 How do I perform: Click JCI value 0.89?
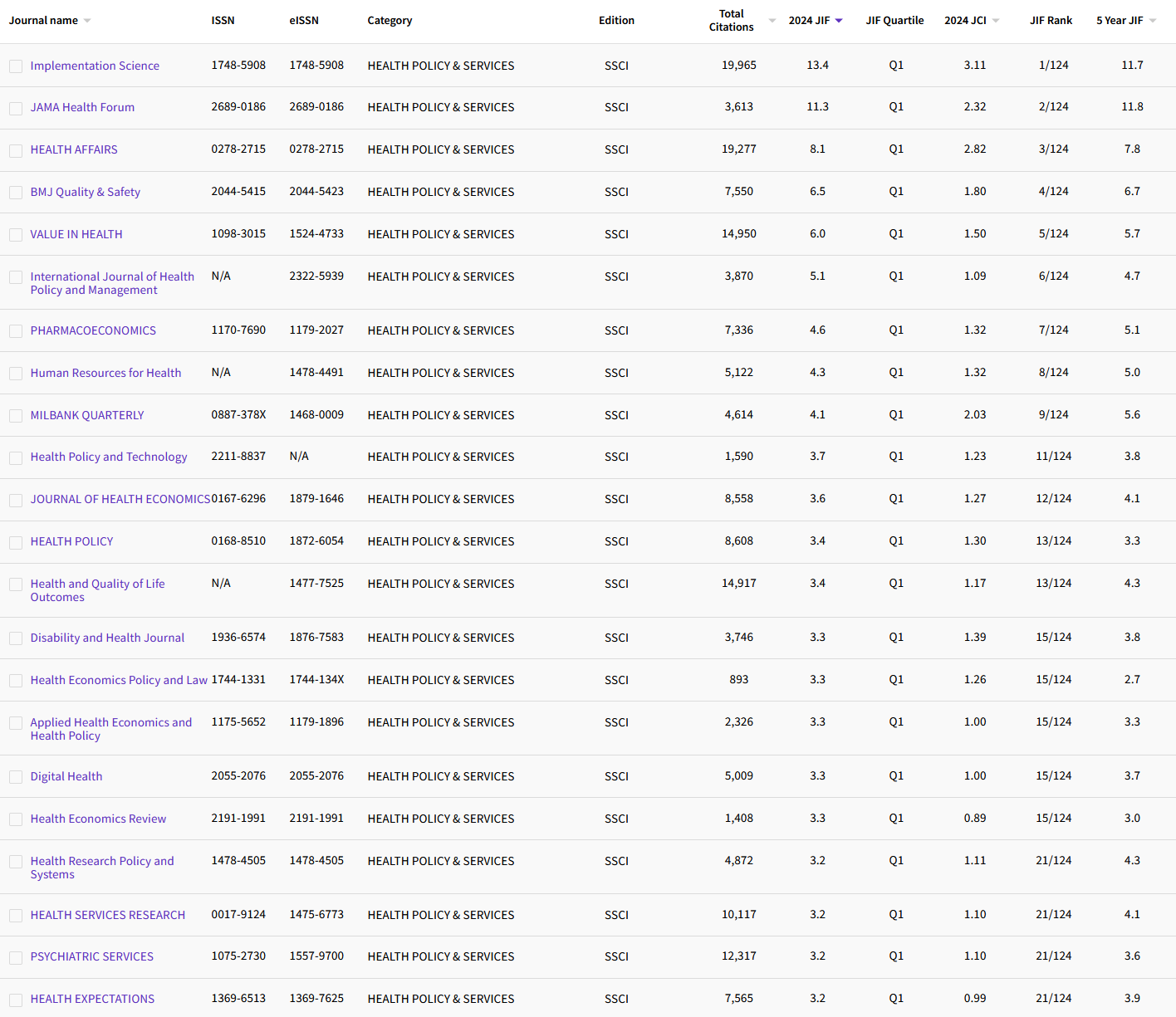[x=975, y=818]
